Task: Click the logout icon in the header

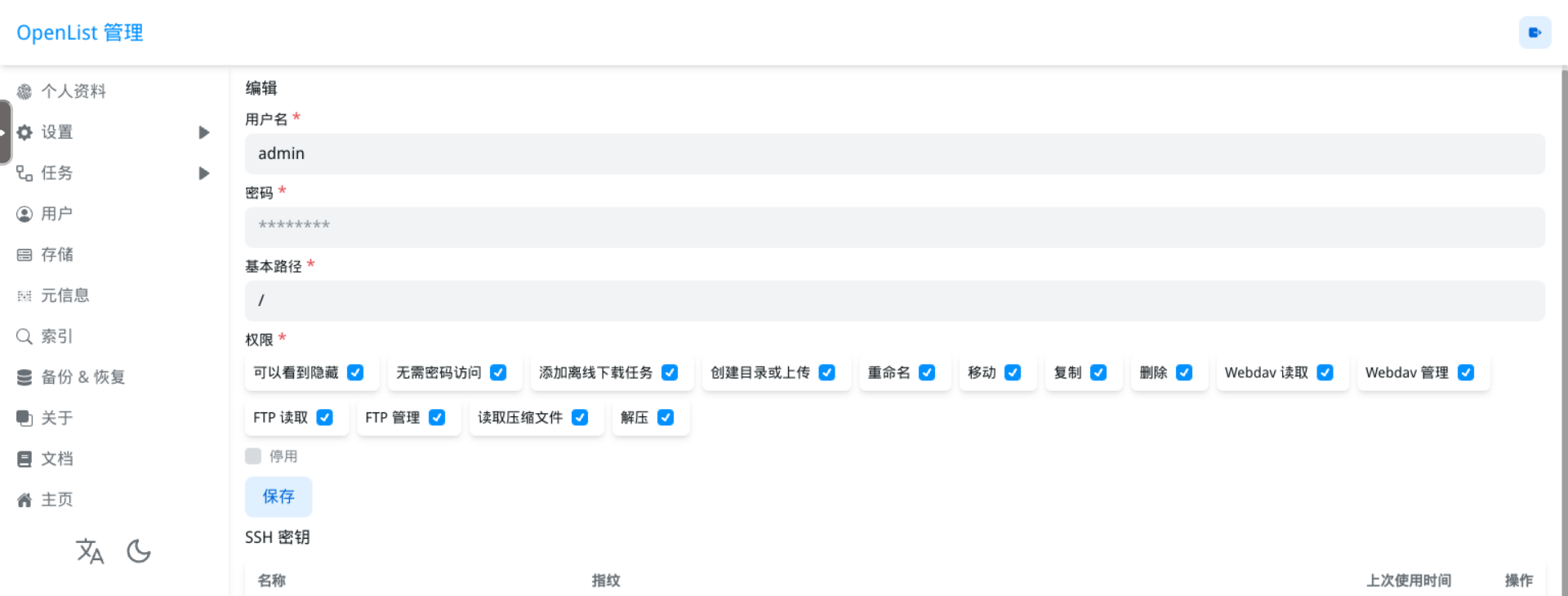Action: 1535,33
